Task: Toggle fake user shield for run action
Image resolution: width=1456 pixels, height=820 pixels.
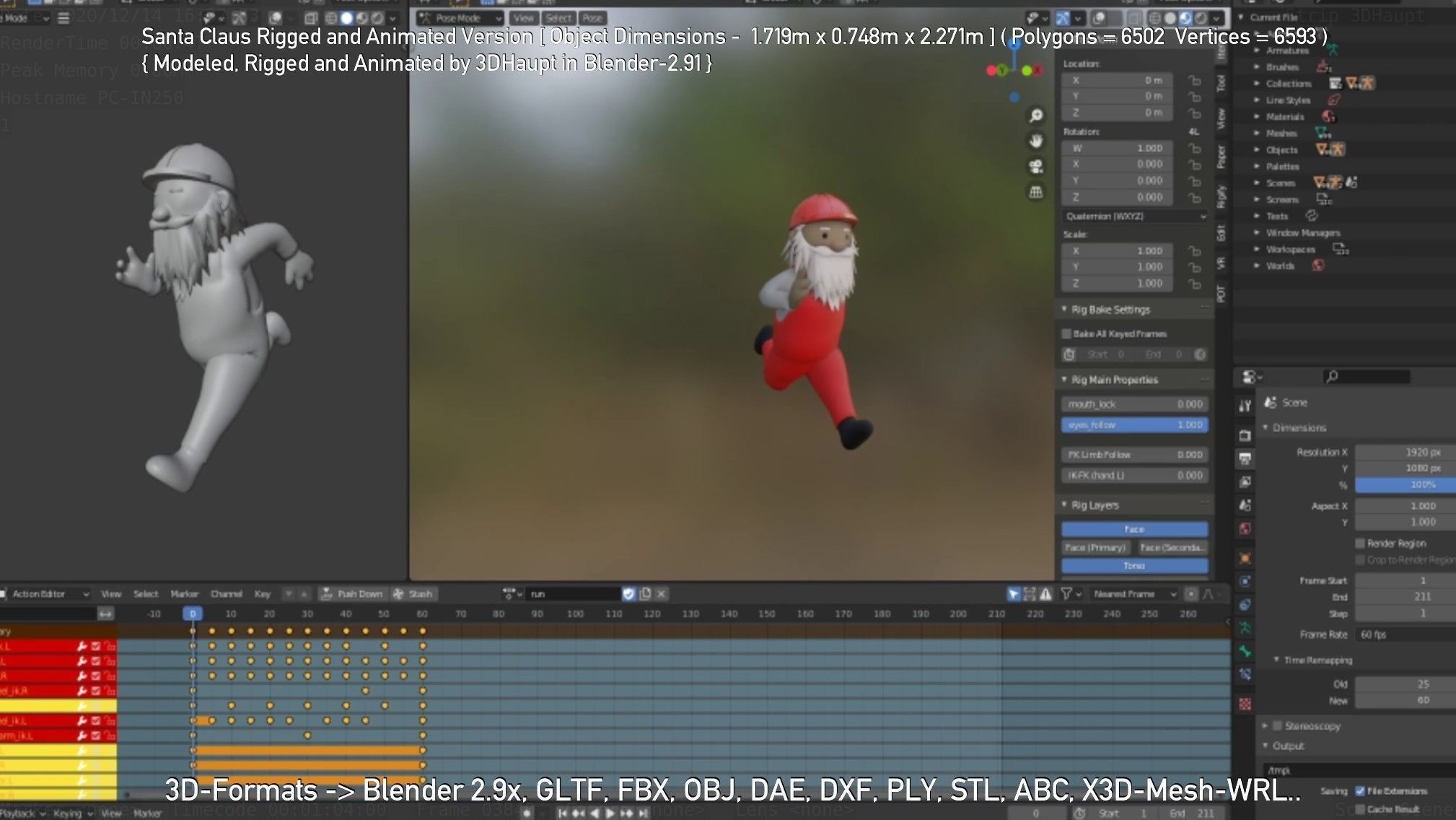Action: 628,594
